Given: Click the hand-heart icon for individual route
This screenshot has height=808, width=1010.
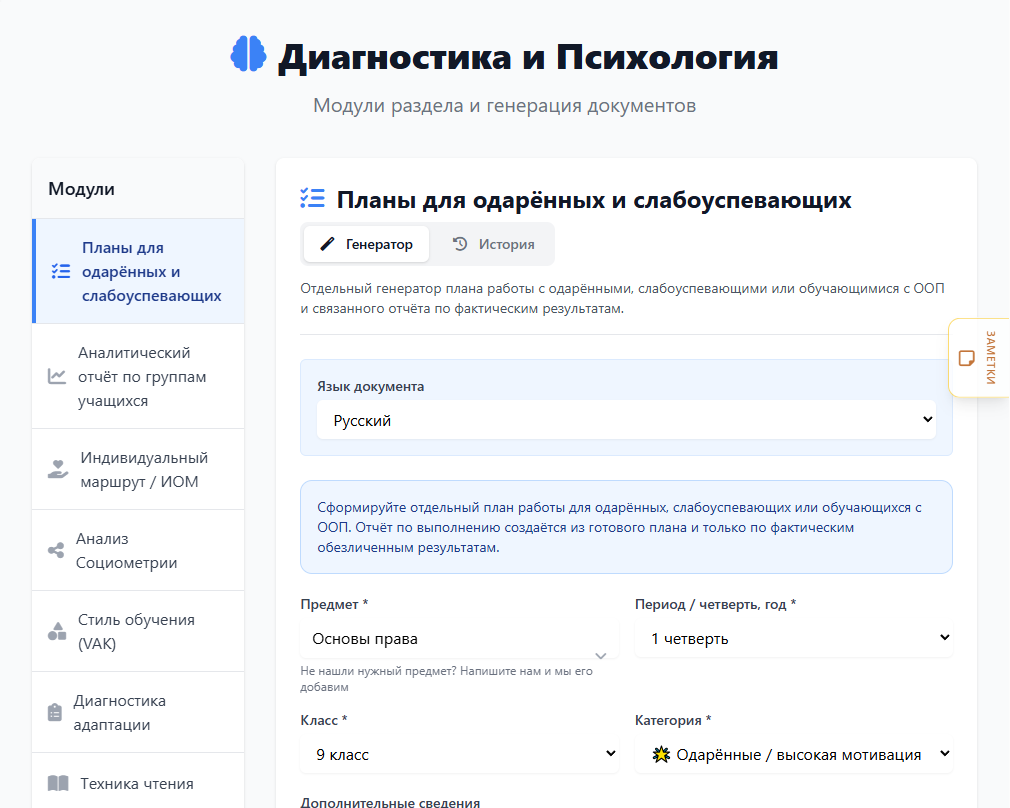Looking at the screenshot, I should [x=58, y=469].
